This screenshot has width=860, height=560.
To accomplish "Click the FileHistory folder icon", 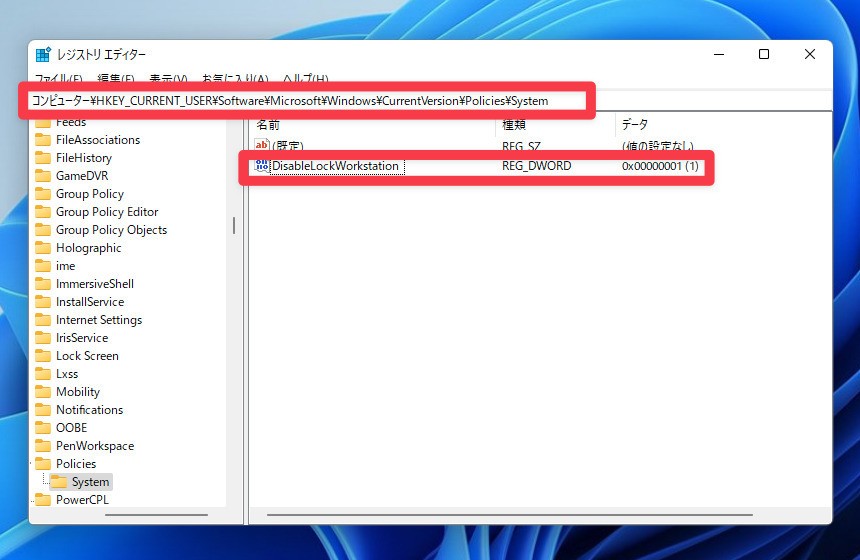I will tap(43, 158).
